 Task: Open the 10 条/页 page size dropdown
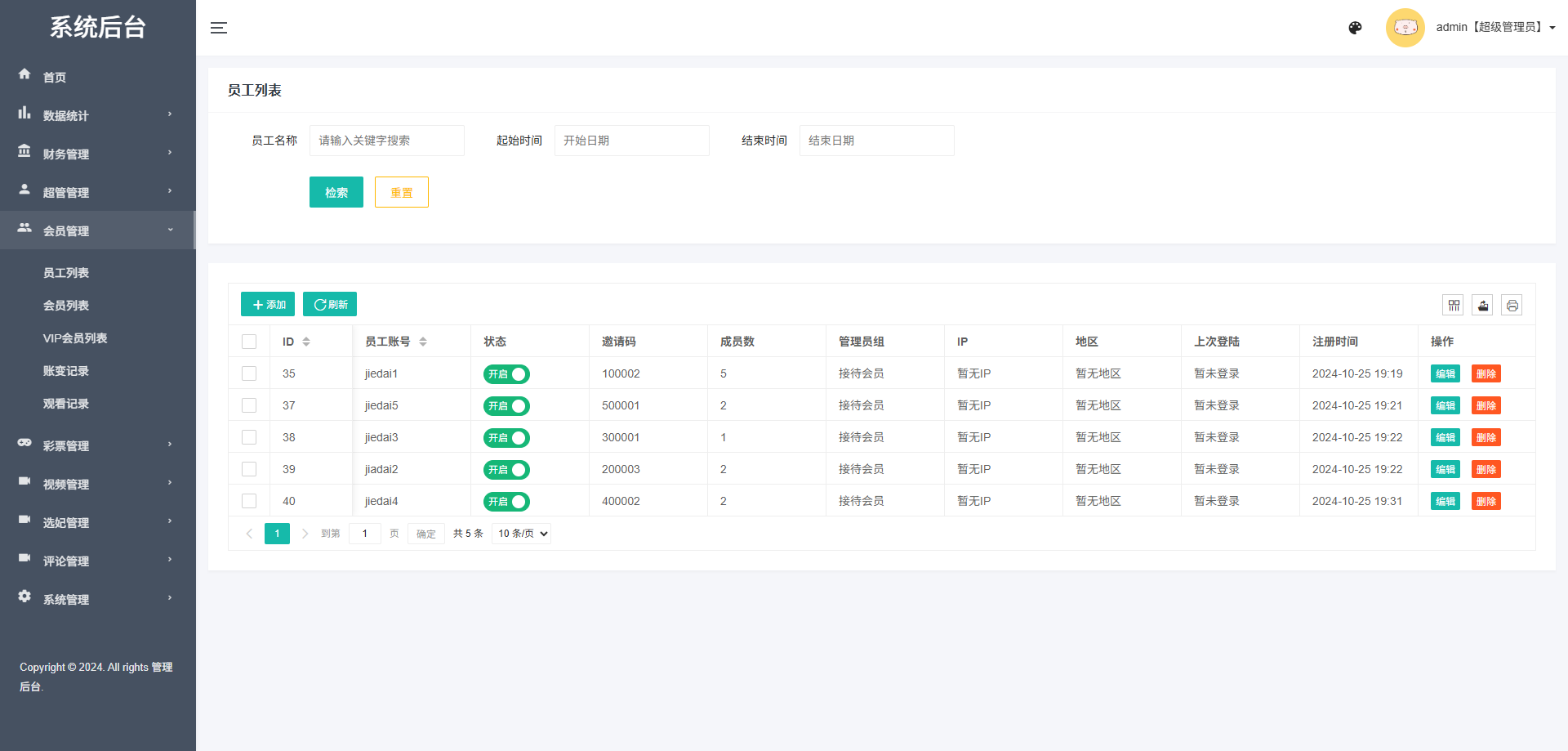tap(520, 533)
